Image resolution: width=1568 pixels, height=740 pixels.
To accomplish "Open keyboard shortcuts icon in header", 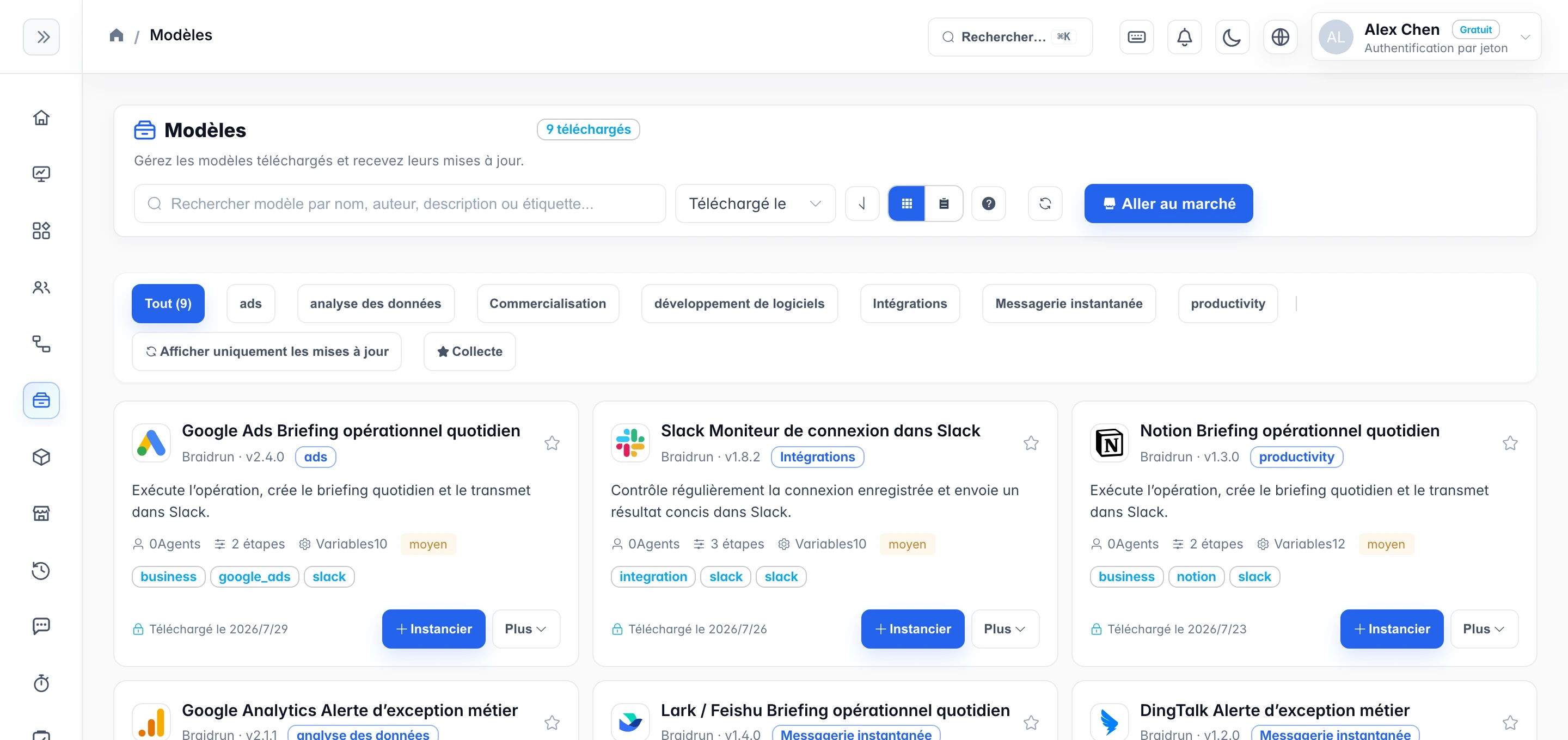I will pyautogui.click(x=1136, y=37).
